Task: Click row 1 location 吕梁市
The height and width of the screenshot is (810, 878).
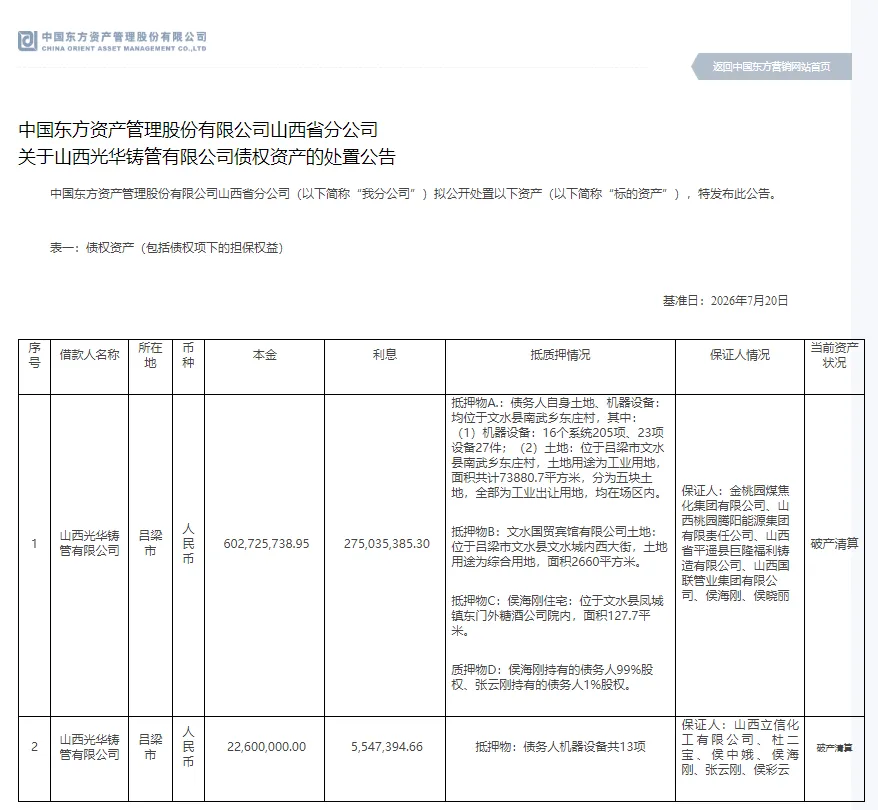Action: pos(150,544)
